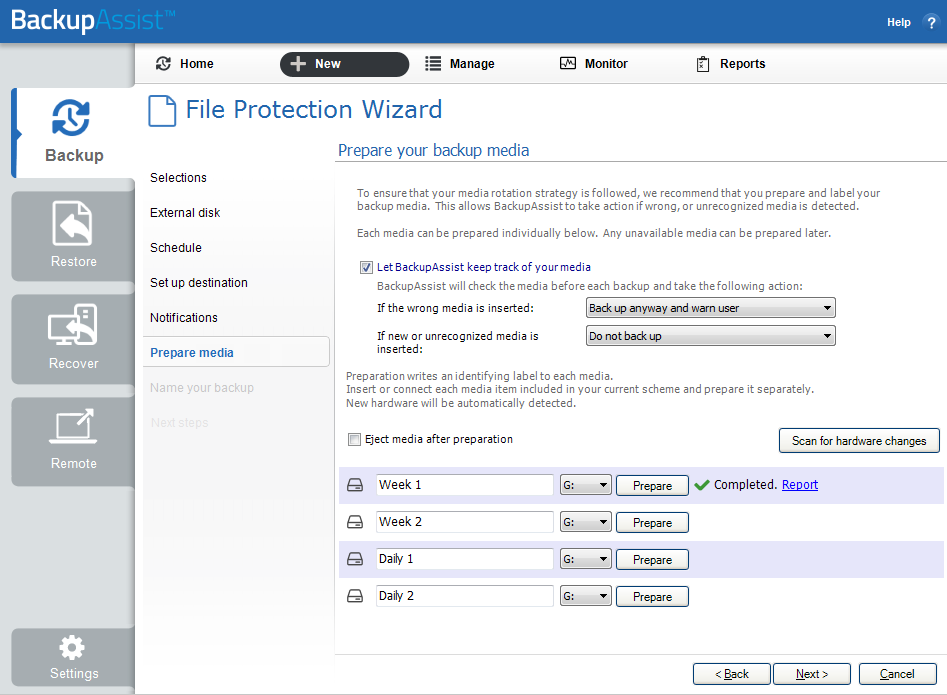Open the drive letter dropdown for Week 1

(x=585, y=485)
